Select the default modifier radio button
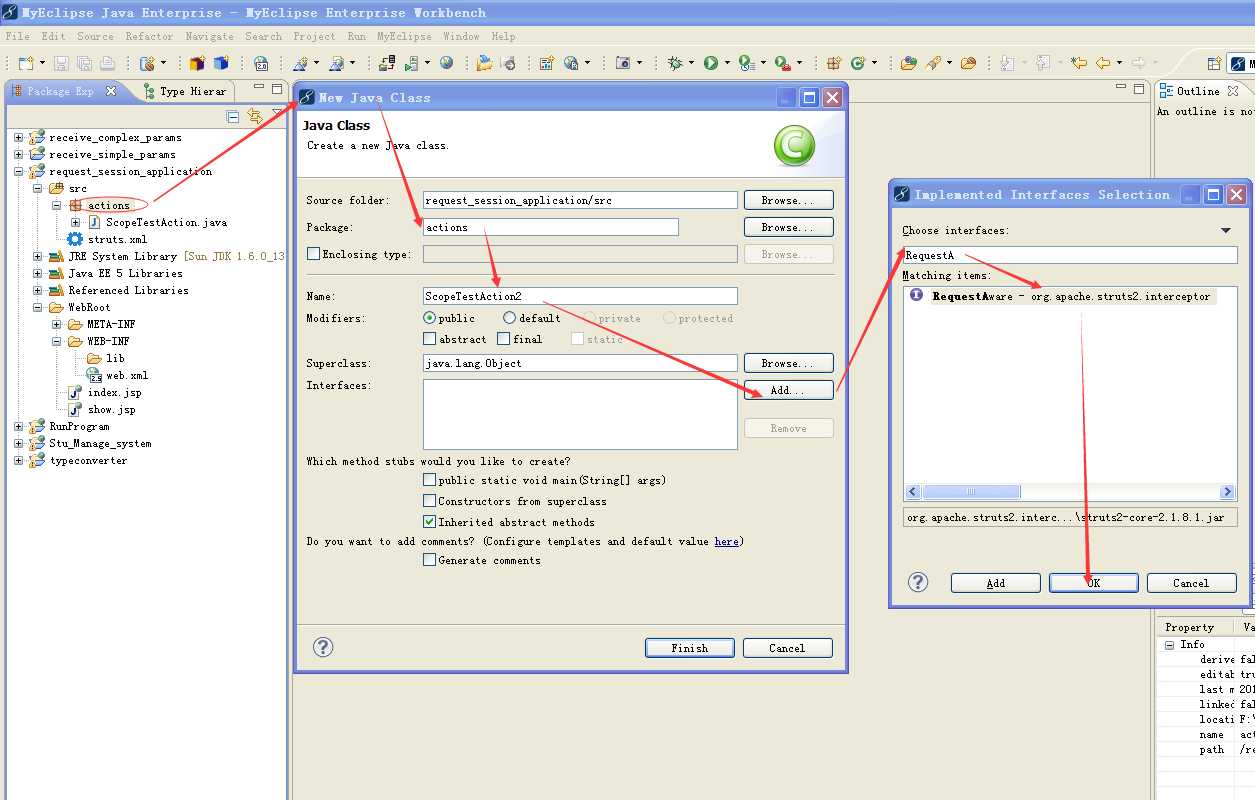Image resolution: width=1255 pixels, height=800 pixels. tap(509, 318)
